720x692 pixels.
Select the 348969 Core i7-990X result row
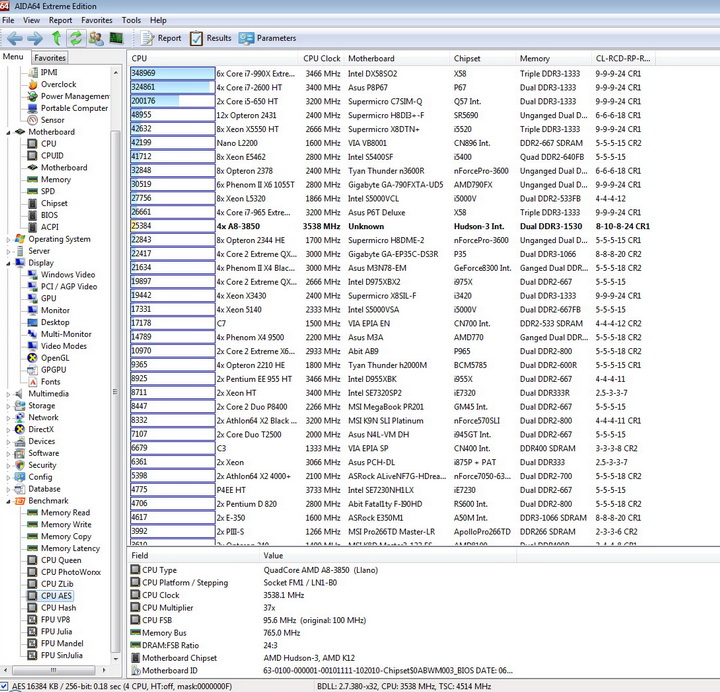(390, 73)
